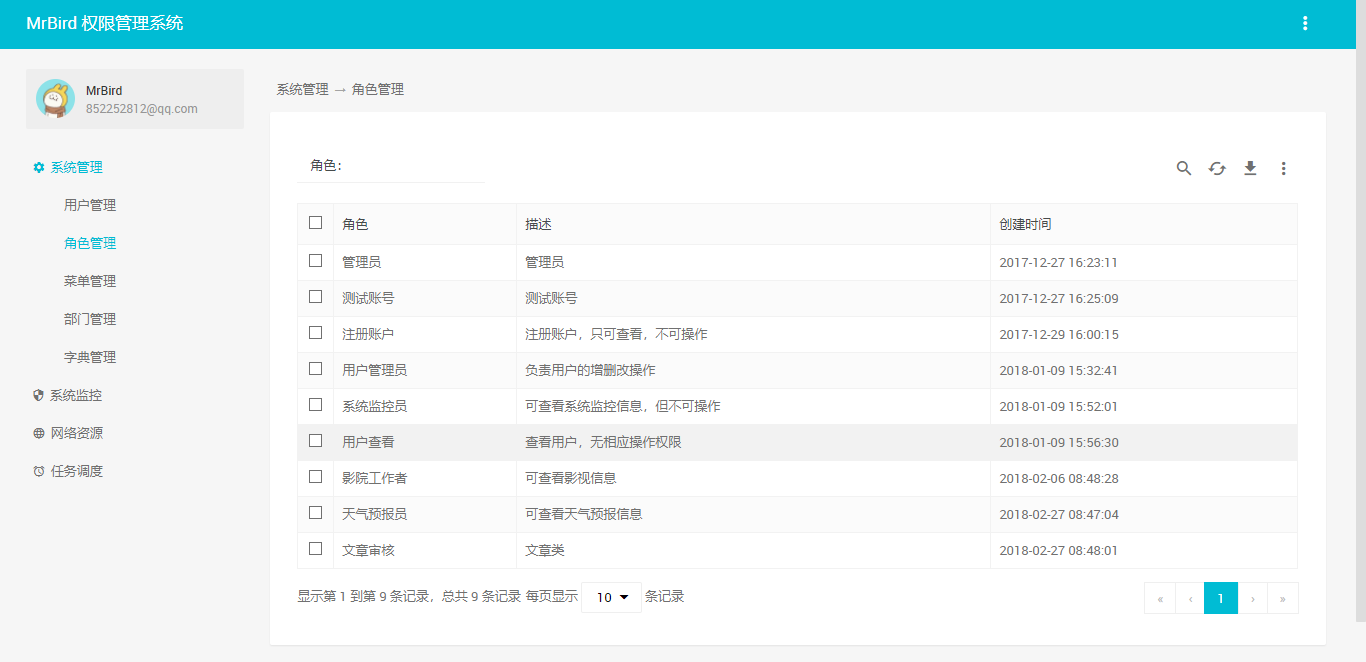Click the globe icon beside 网络资源
The width and height of the screenshot is (1366, 662).
[39, 433]
